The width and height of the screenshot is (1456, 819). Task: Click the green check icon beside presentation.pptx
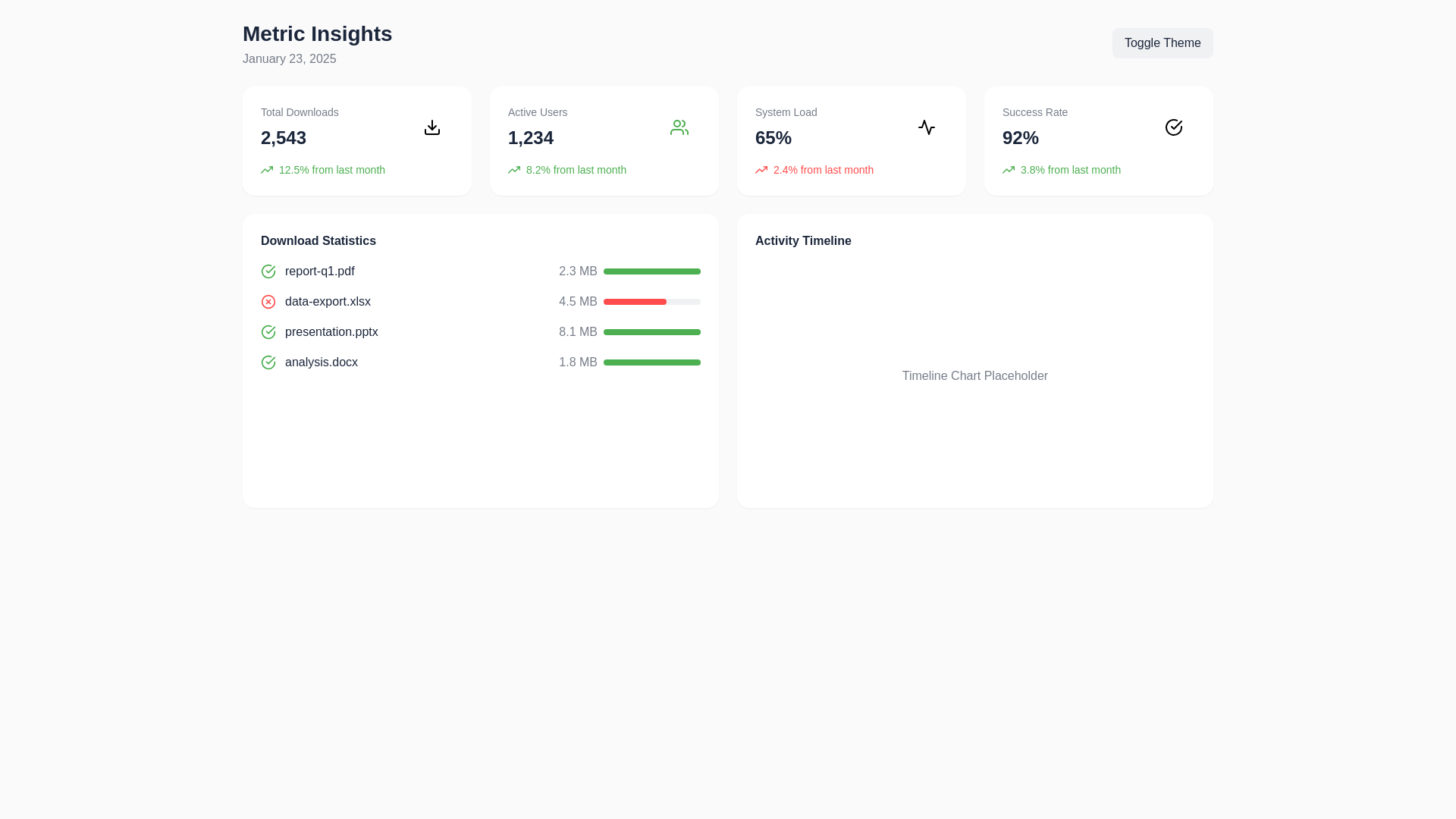[268, 331]
